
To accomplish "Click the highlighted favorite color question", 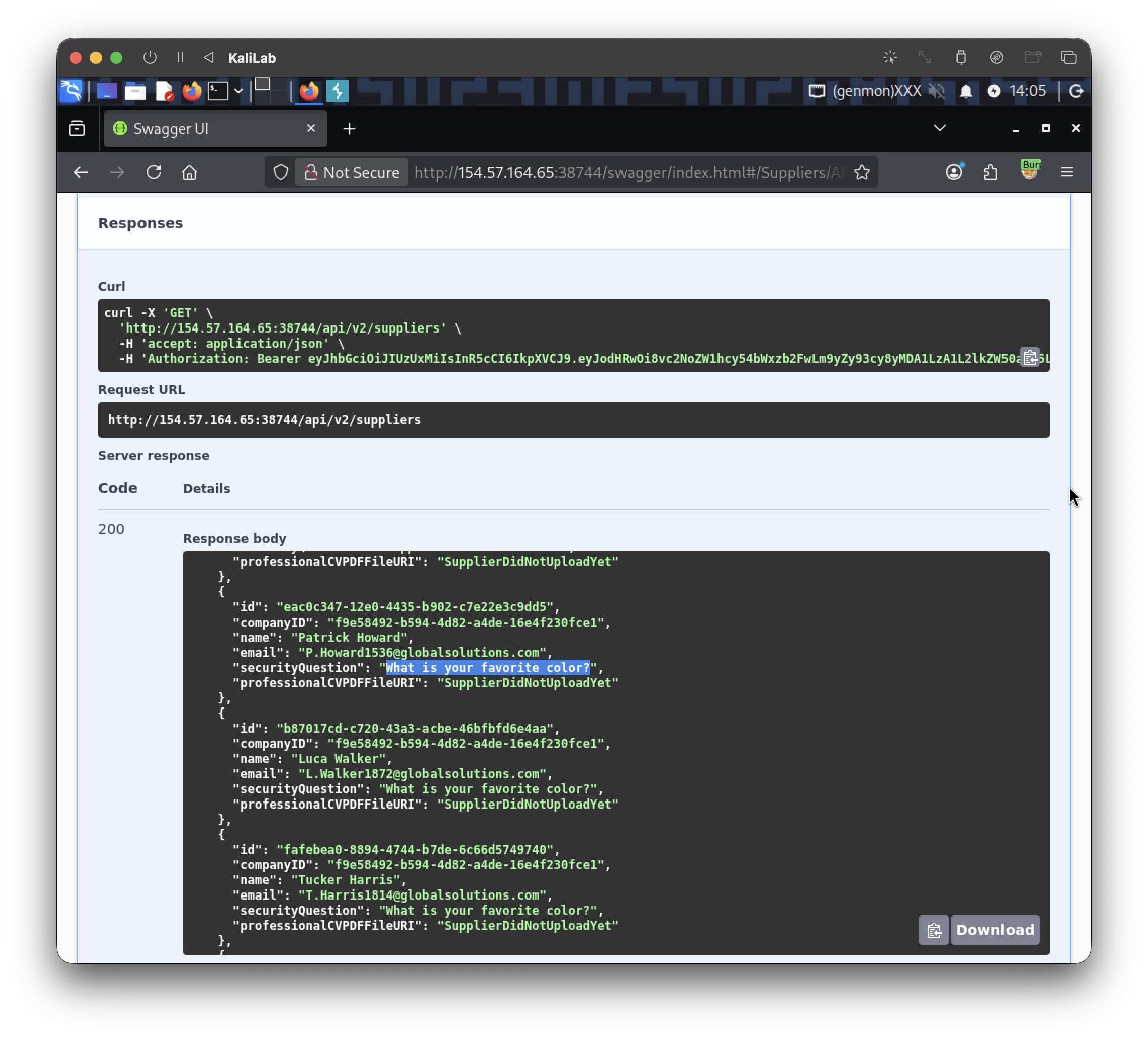I will tap(488, 668).
